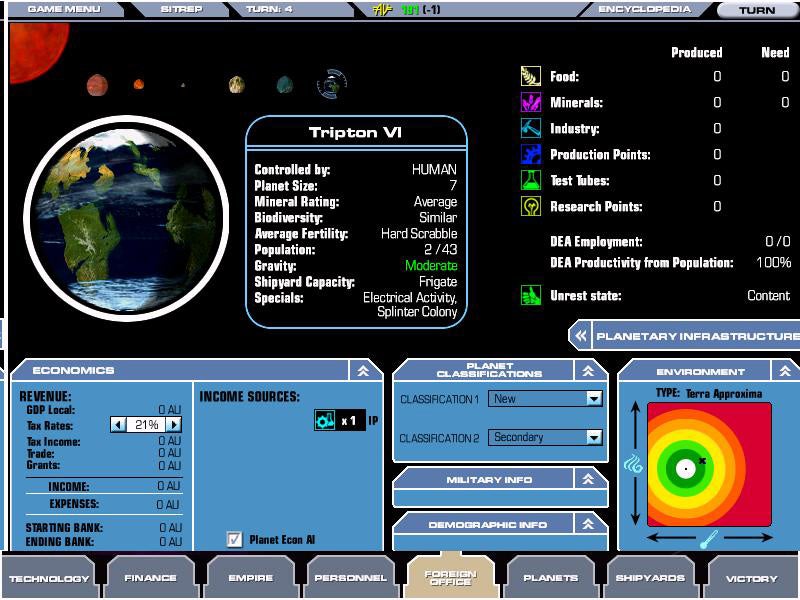Select the Industry resource icon
The height and width of the screenshot is (600, 800).
530,129
